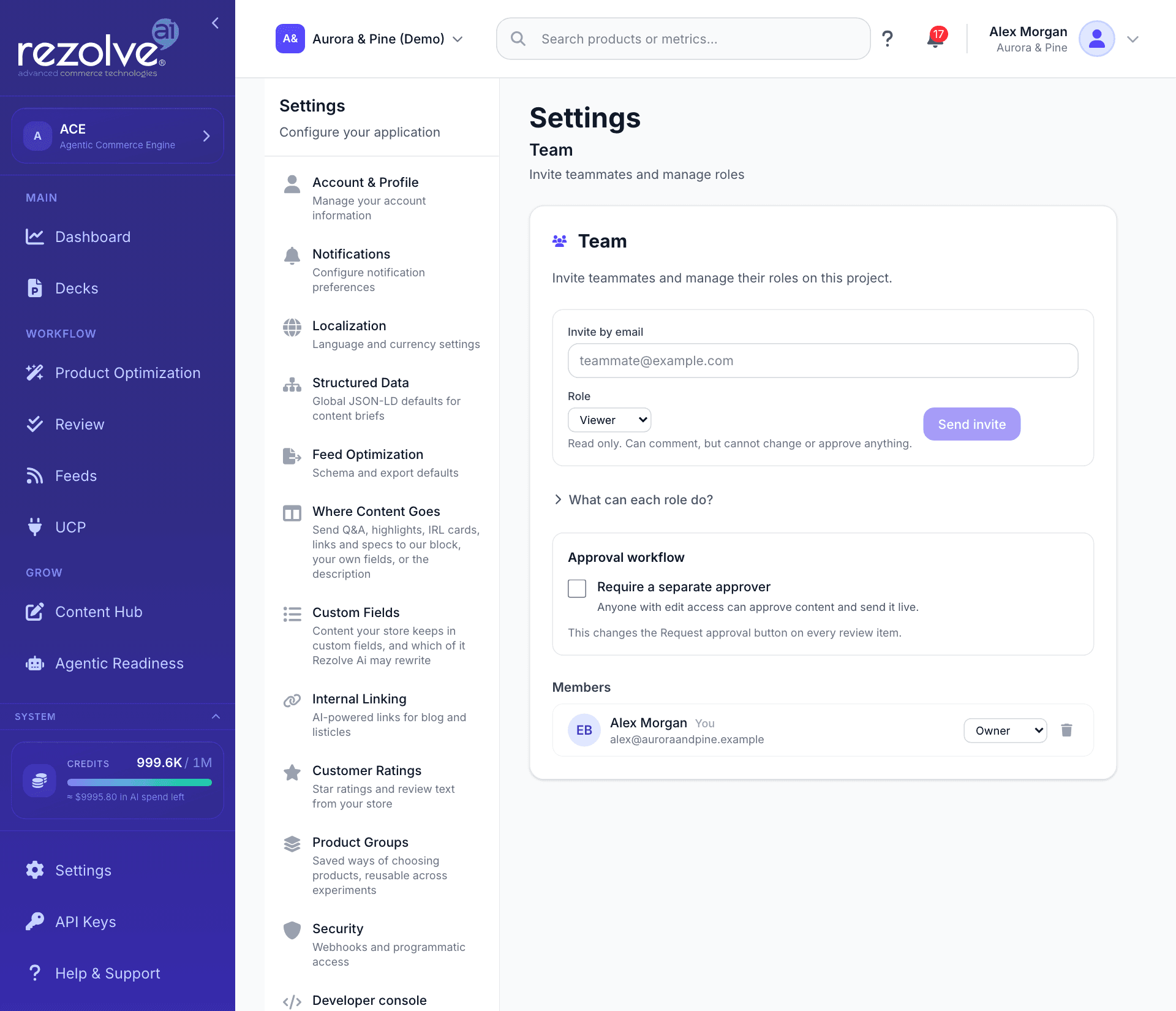Open notifications bell with 17 badge

[935, 39]
